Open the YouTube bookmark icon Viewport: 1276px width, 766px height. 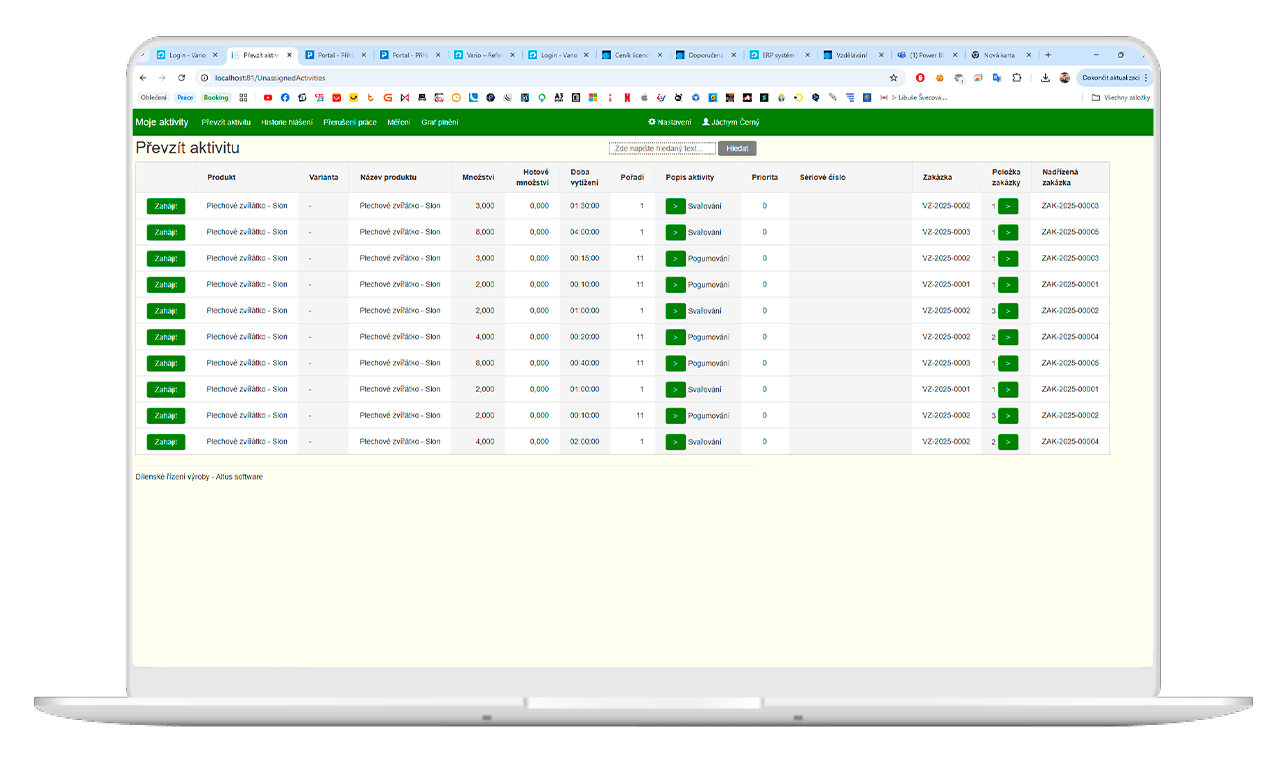pyautogui.click(x=268, y=98)
